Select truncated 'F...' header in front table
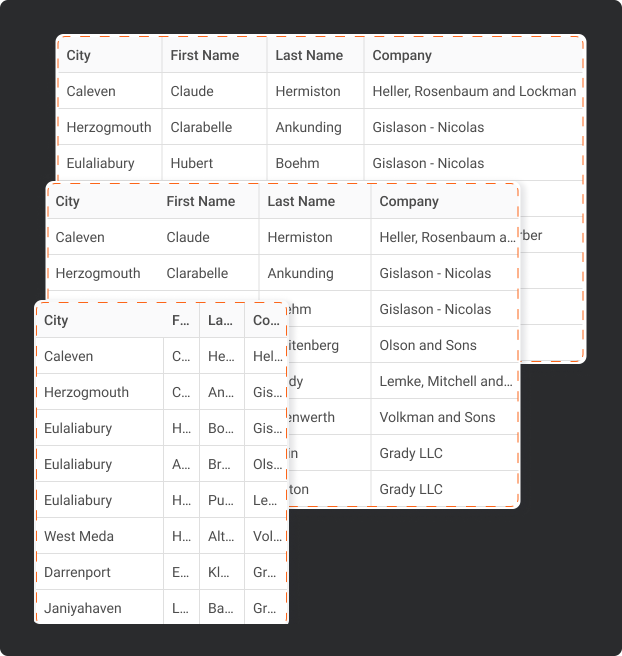The image size is (622, 656). [x=181, y=320]
